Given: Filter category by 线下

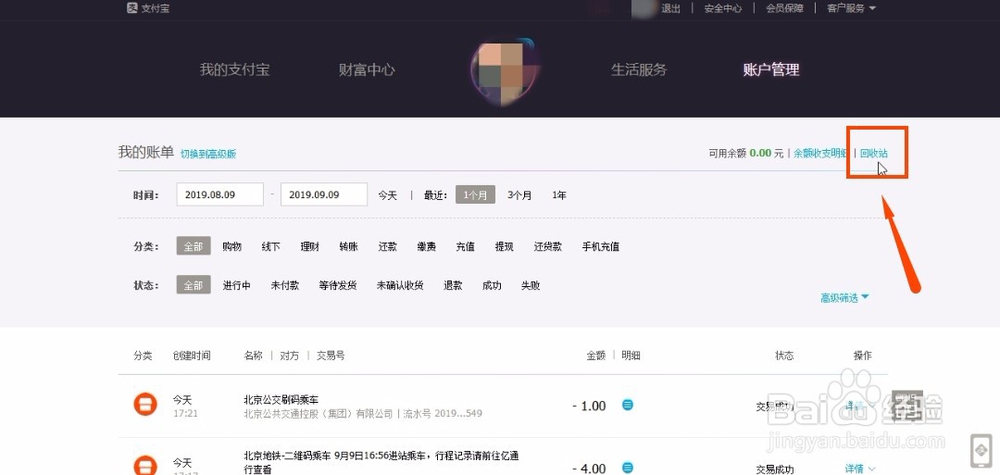Looking at the screenshot, I should (271, 247).
